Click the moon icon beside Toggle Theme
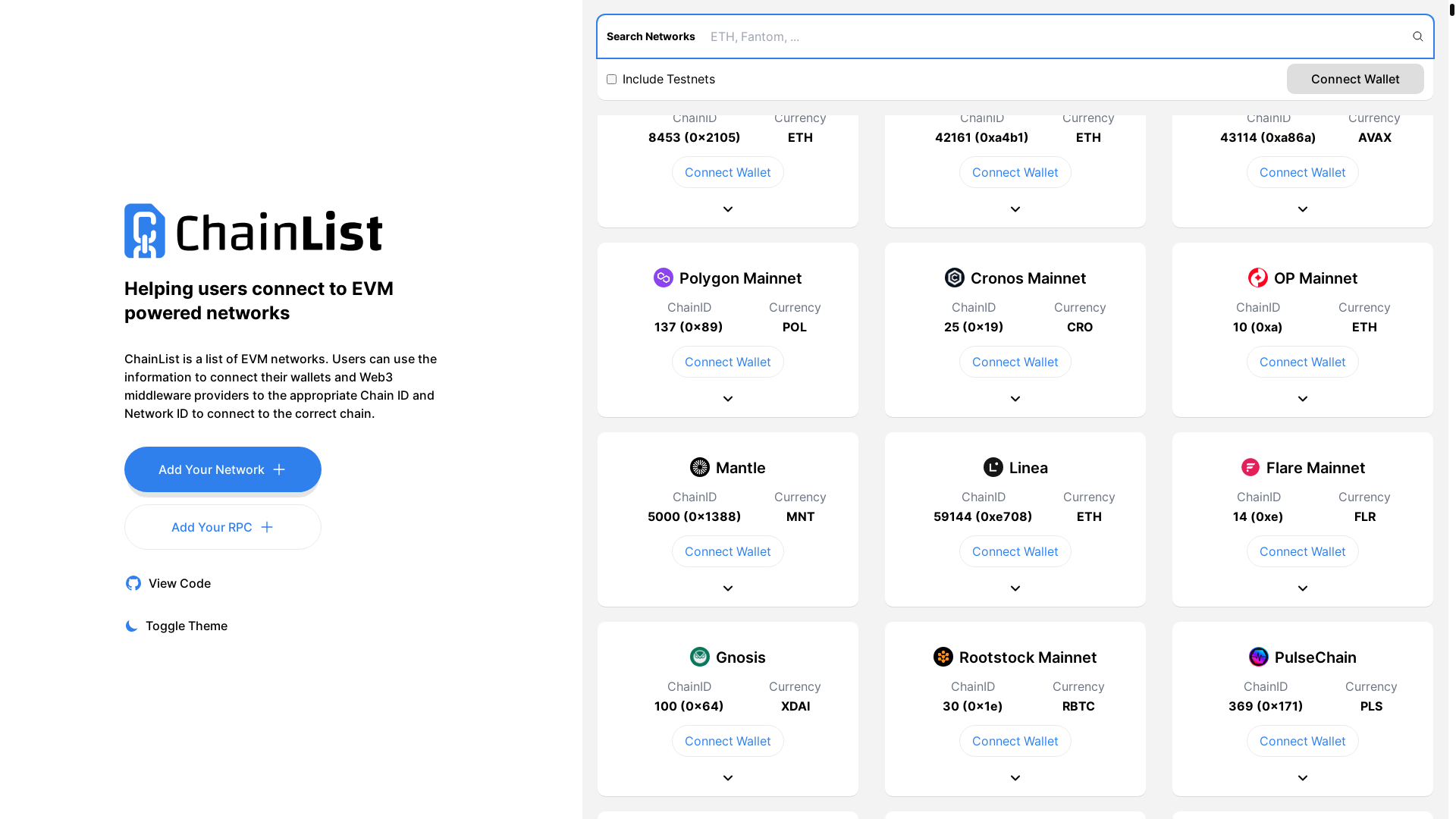The width and height of the screenshot is (1456, 819). click(131, 626)
